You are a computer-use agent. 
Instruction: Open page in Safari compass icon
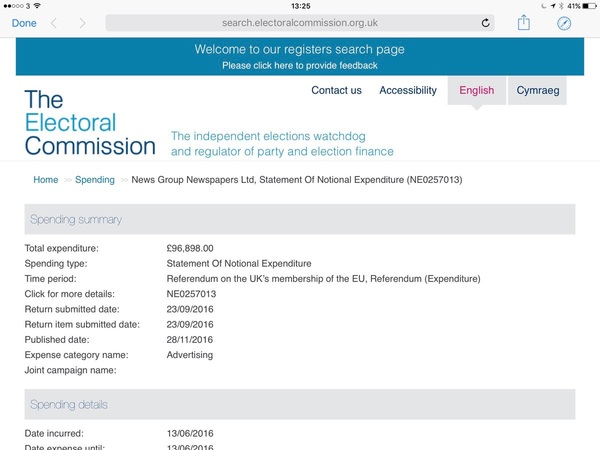click(x=564, y=23)
